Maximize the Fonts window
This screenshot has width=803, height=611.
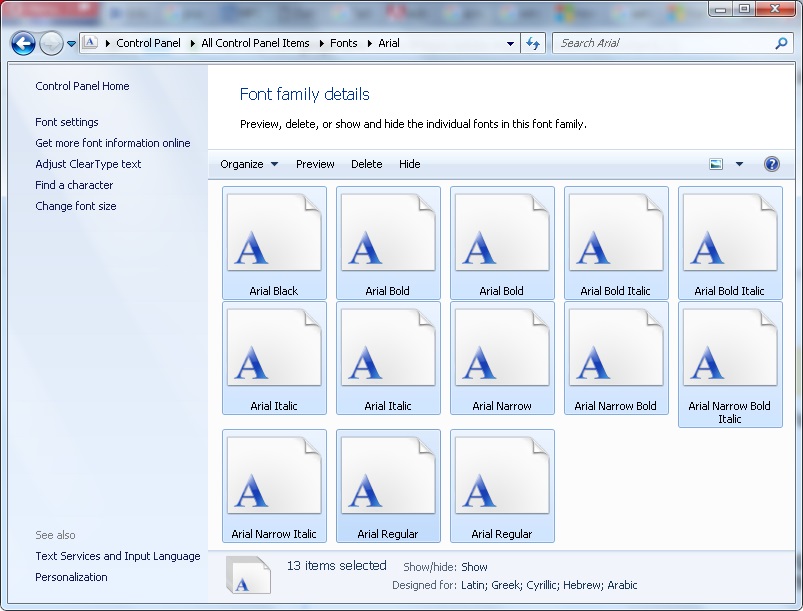(745, 9)
